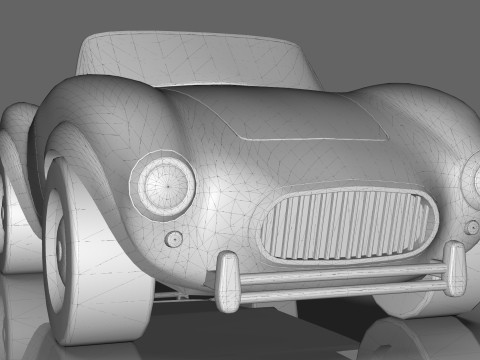Click the oval front grille with vertical slats

click(x=347, y=225)
